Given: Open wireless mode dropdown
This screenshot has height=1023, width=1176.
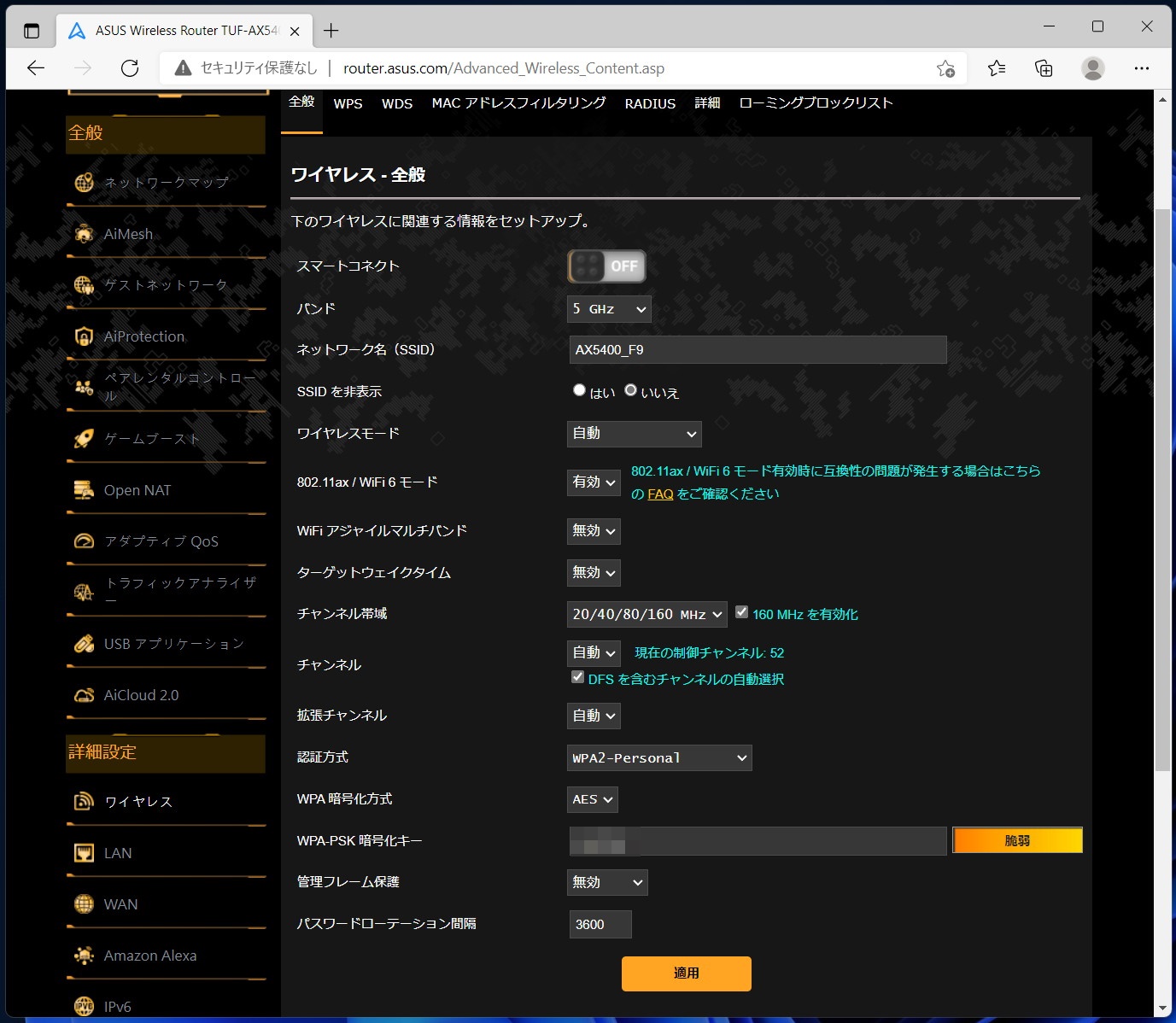Looking at the screenshot, I should [x=635, y=434].
